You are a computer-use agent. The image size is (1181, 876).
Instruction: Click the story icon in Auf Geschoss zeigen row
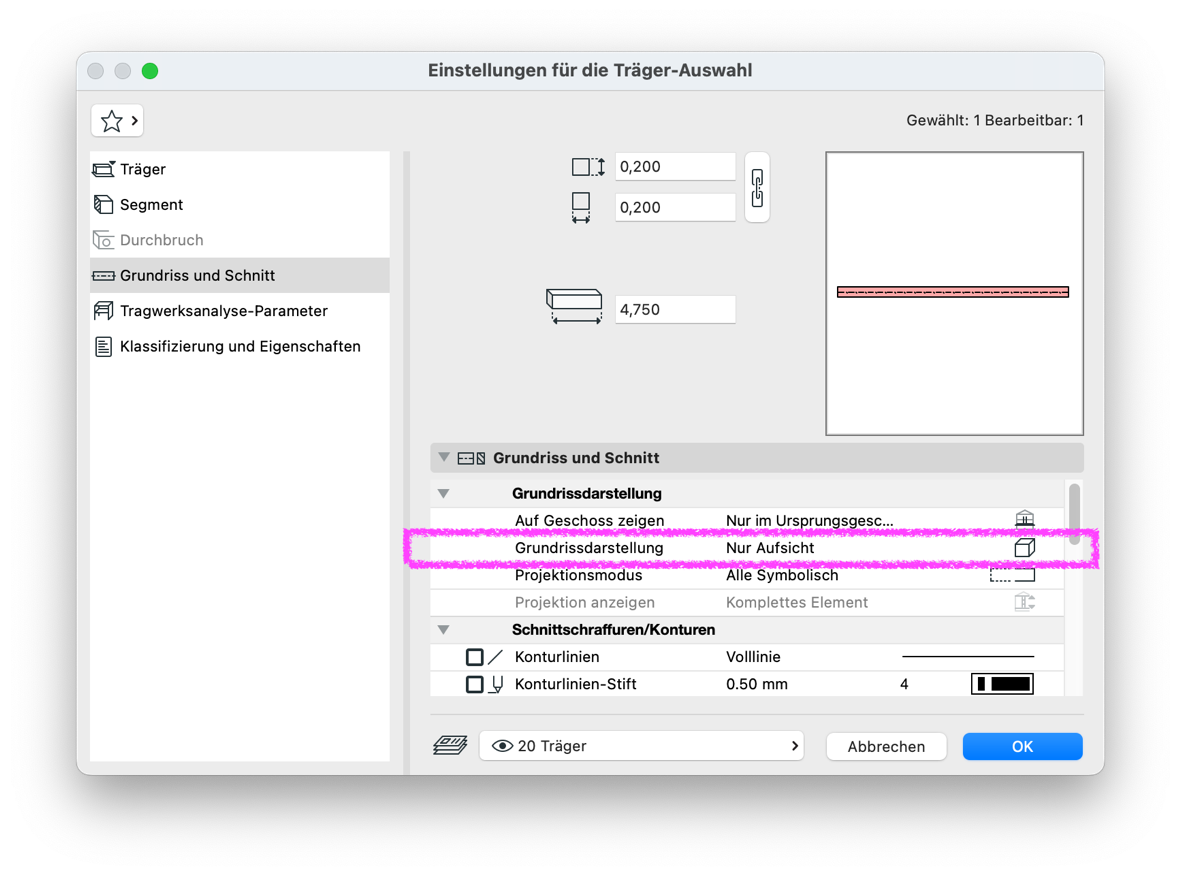(1024, 520)
